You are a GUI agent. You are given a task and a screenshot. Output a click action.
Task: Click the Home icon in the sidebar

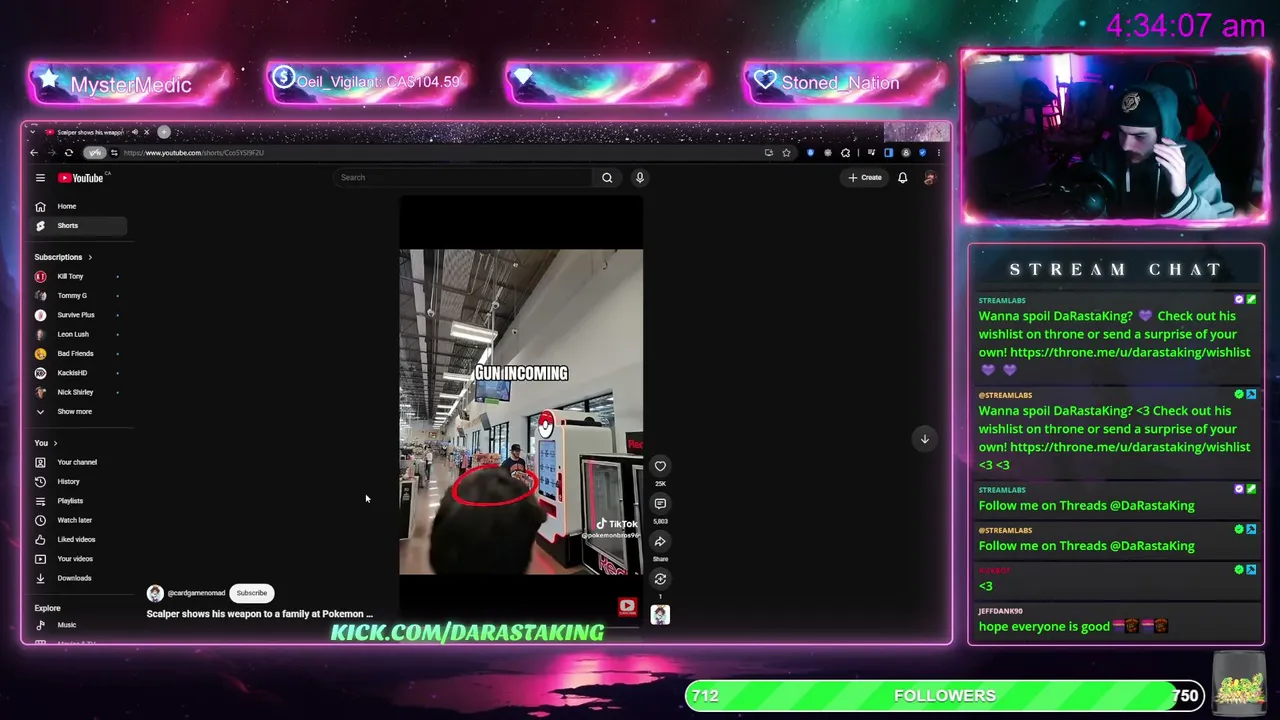coord(40,206)
